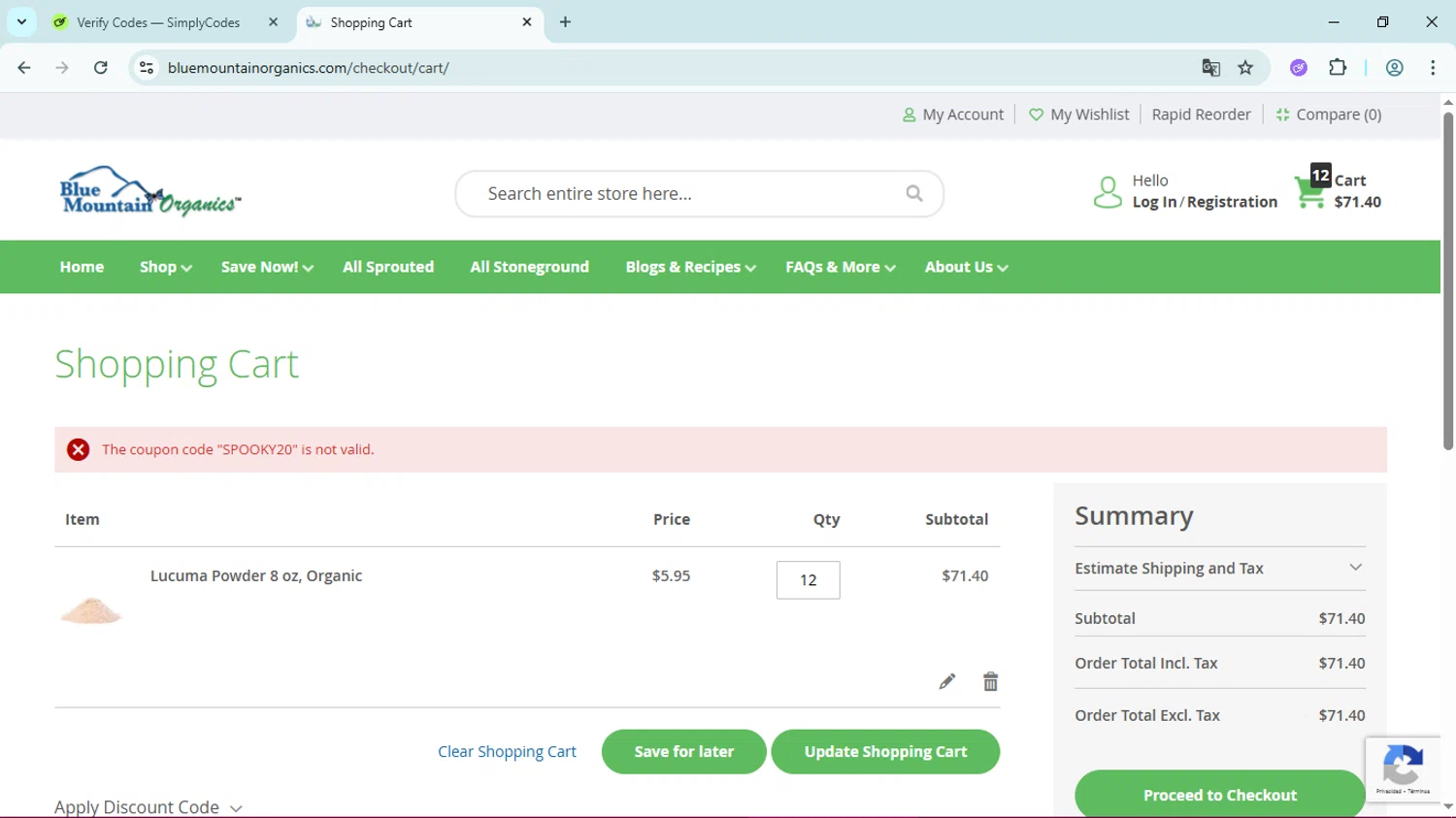1456x818 pixels.
Task: Click the red error icon in coupon message
Action: [79, 449]
